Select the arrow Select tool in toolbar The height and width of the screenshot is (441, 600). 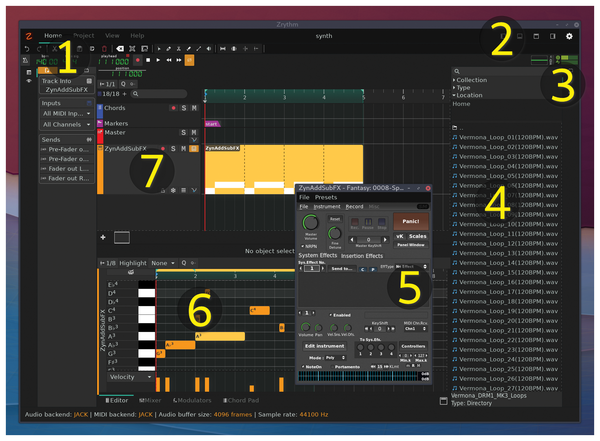pos(159,49)
